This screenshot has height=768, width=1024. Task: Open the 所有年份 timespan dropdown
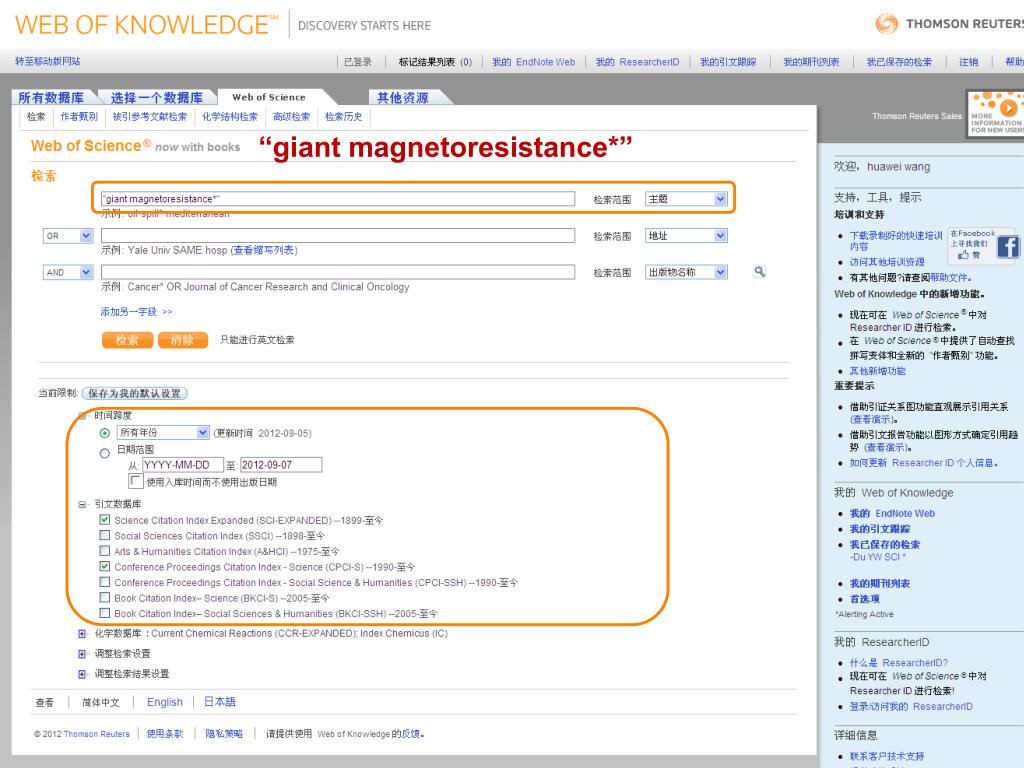(163, 432)
